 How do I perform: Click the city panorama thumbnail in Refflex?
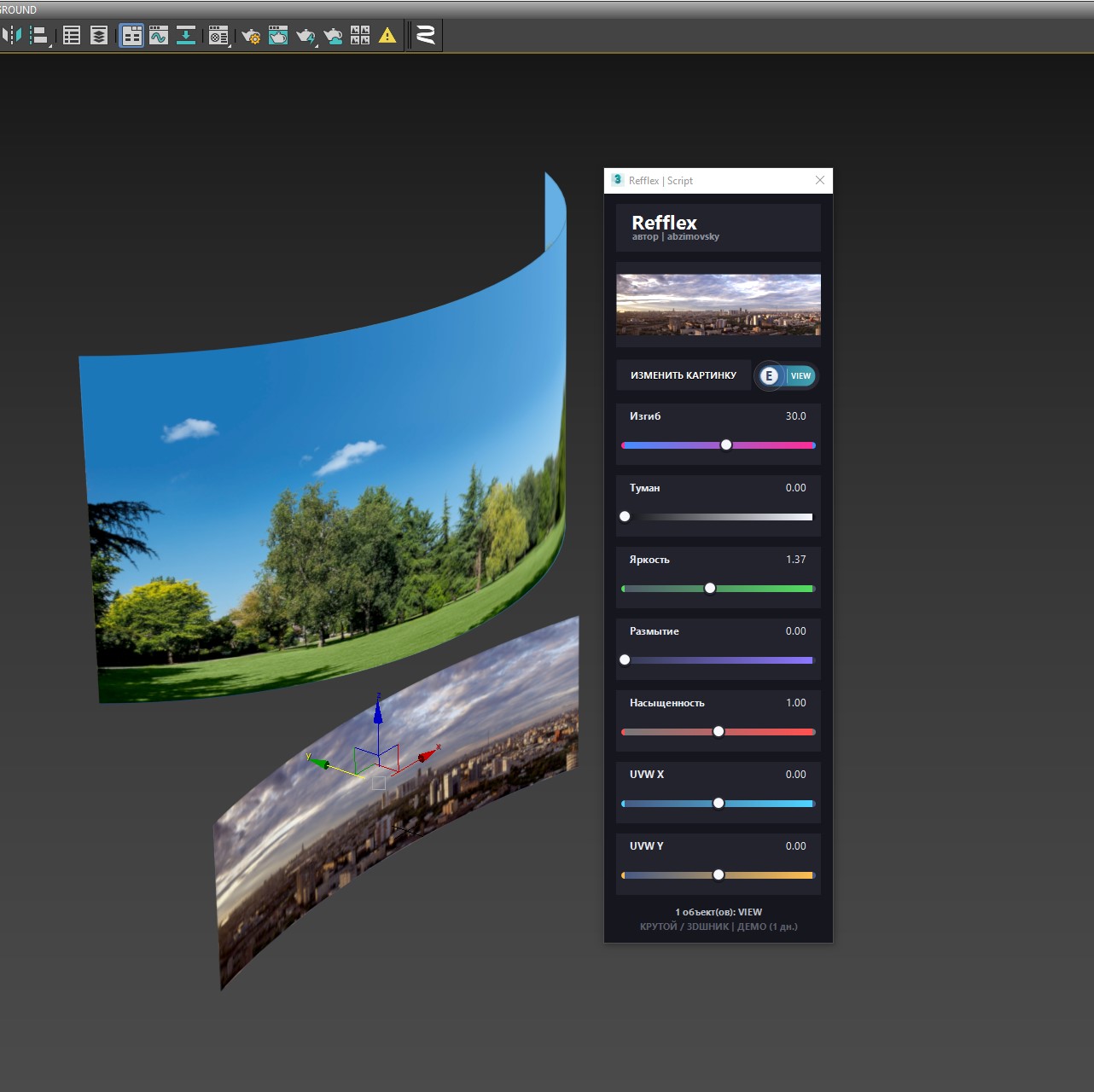[x=719, y=305]
